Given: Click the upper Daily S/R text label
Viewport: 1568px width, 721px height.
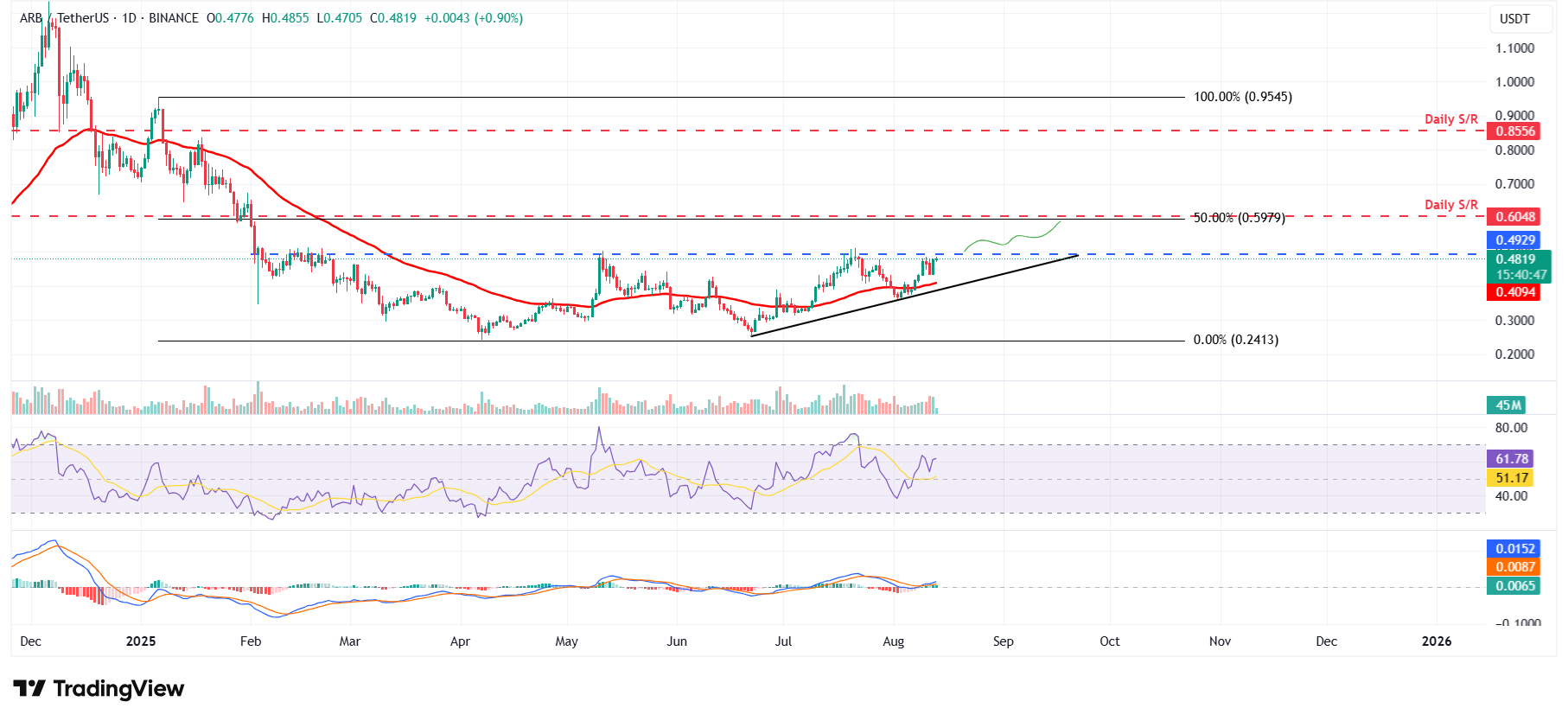Looking at the screenshot, I should click(x=1450, y=119).
